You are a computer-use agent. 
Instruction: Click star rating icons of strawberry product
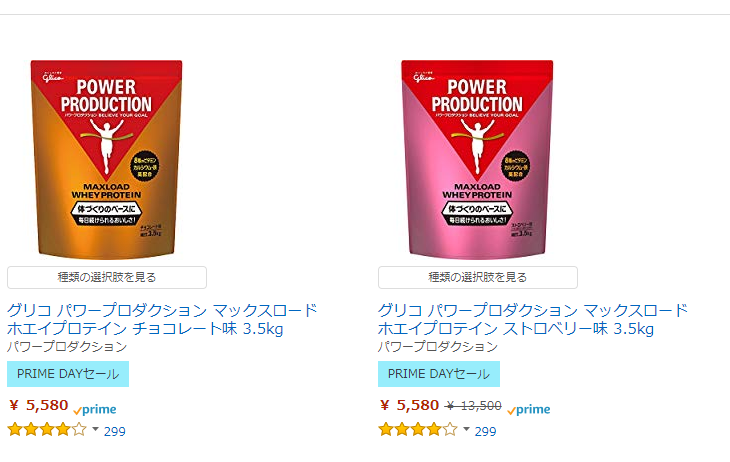point(418,429)
